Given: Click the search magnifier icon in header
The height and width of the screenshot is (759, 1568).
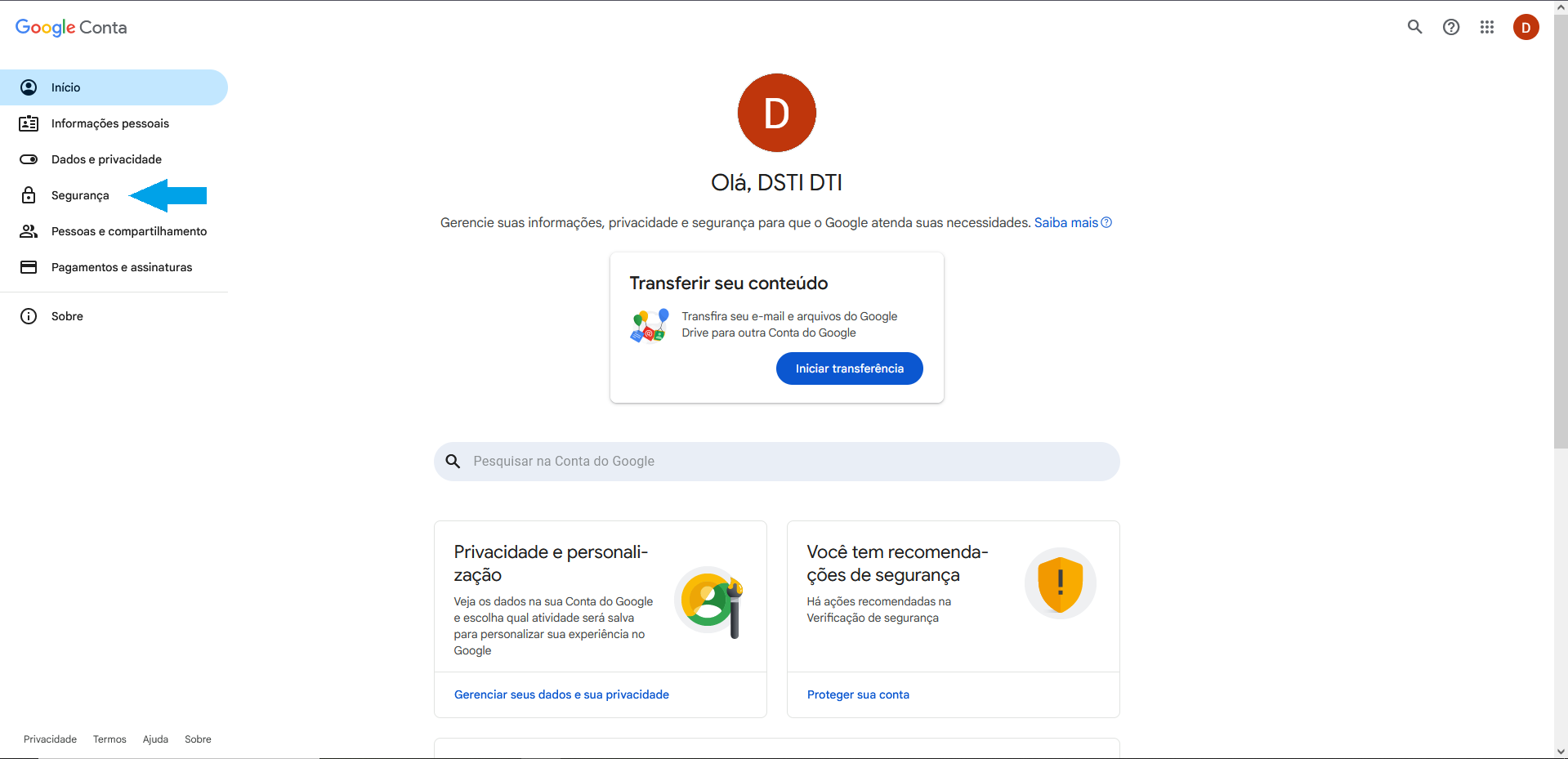Looking at the screenshot, I should pyautogui.click(x=1414, y=27).
